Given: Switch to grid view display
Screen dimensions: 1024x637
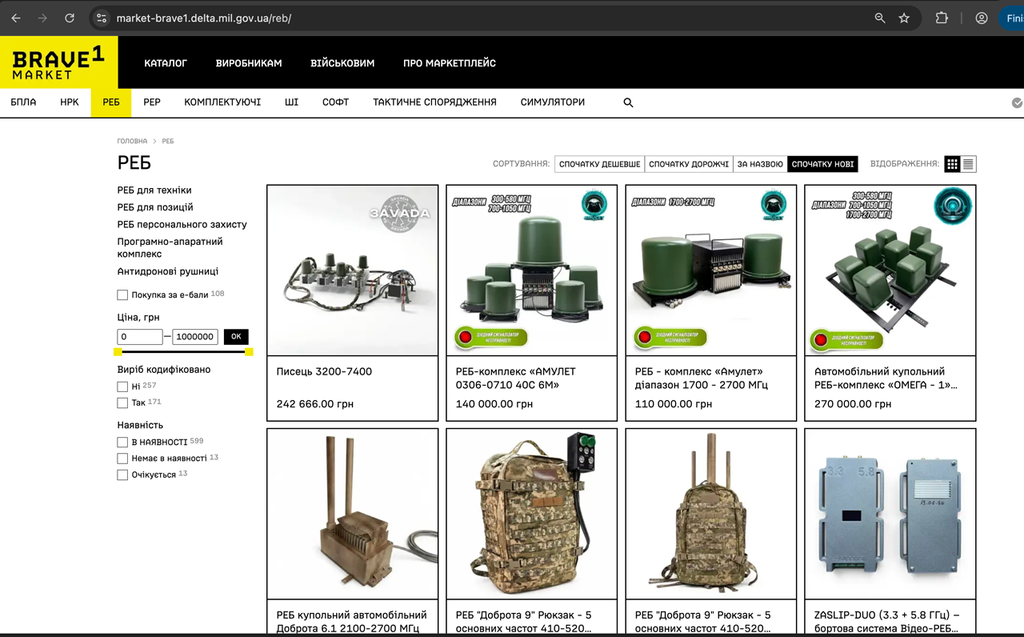Looking at the screenshot, I should (952, 164).
